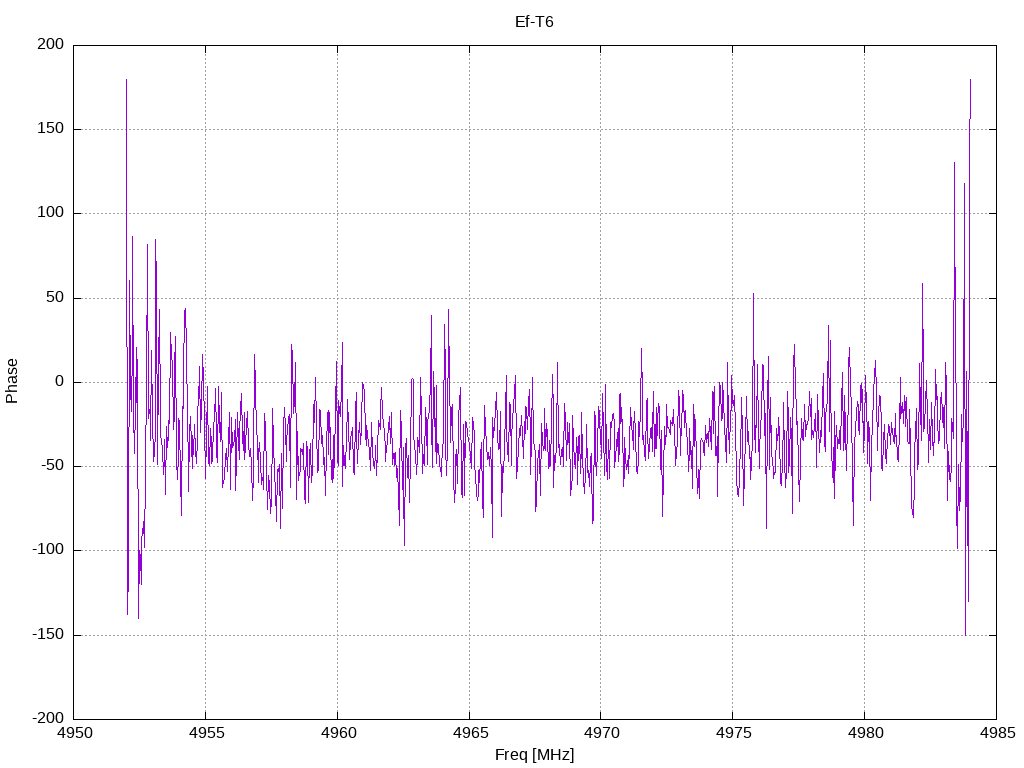Pick the 4965 frequency tick label

coord(469,733)
